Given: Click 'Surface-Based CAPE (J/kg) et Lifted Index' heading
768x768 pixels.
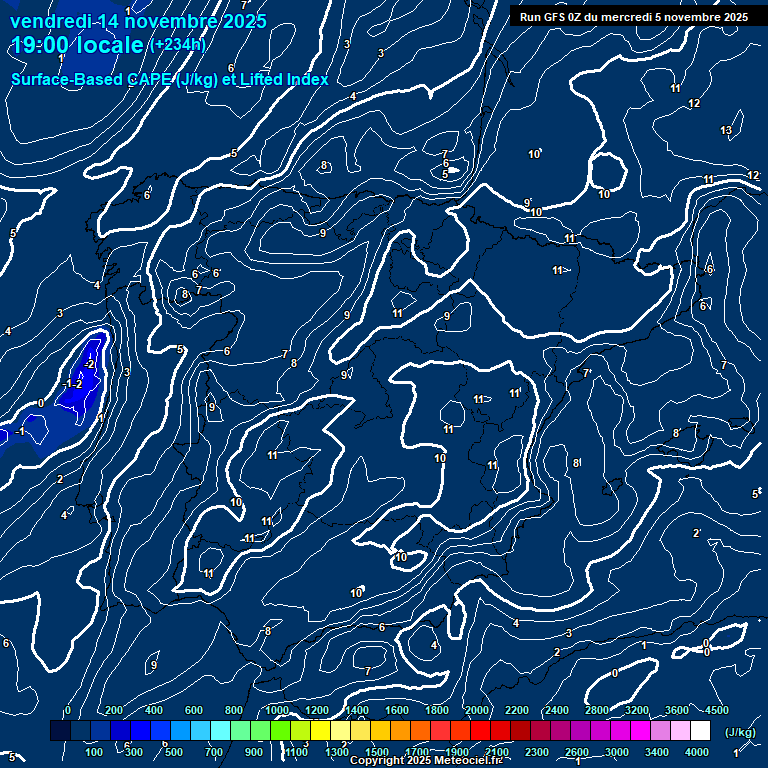Looking at the screenshot, I should [x=170, y=79].
